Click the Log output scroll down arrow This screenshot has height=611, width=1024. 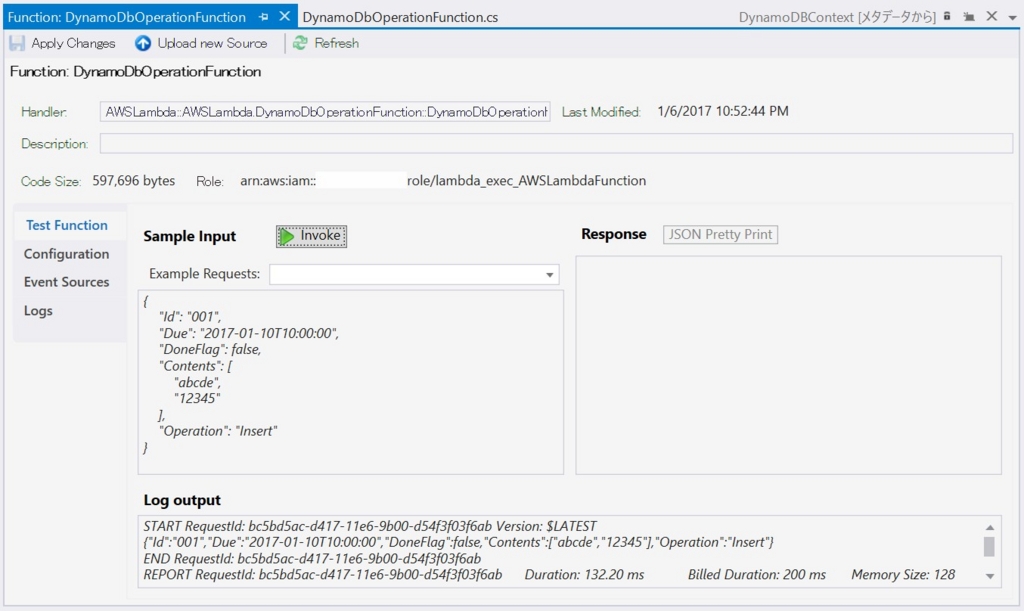point(990,576)
